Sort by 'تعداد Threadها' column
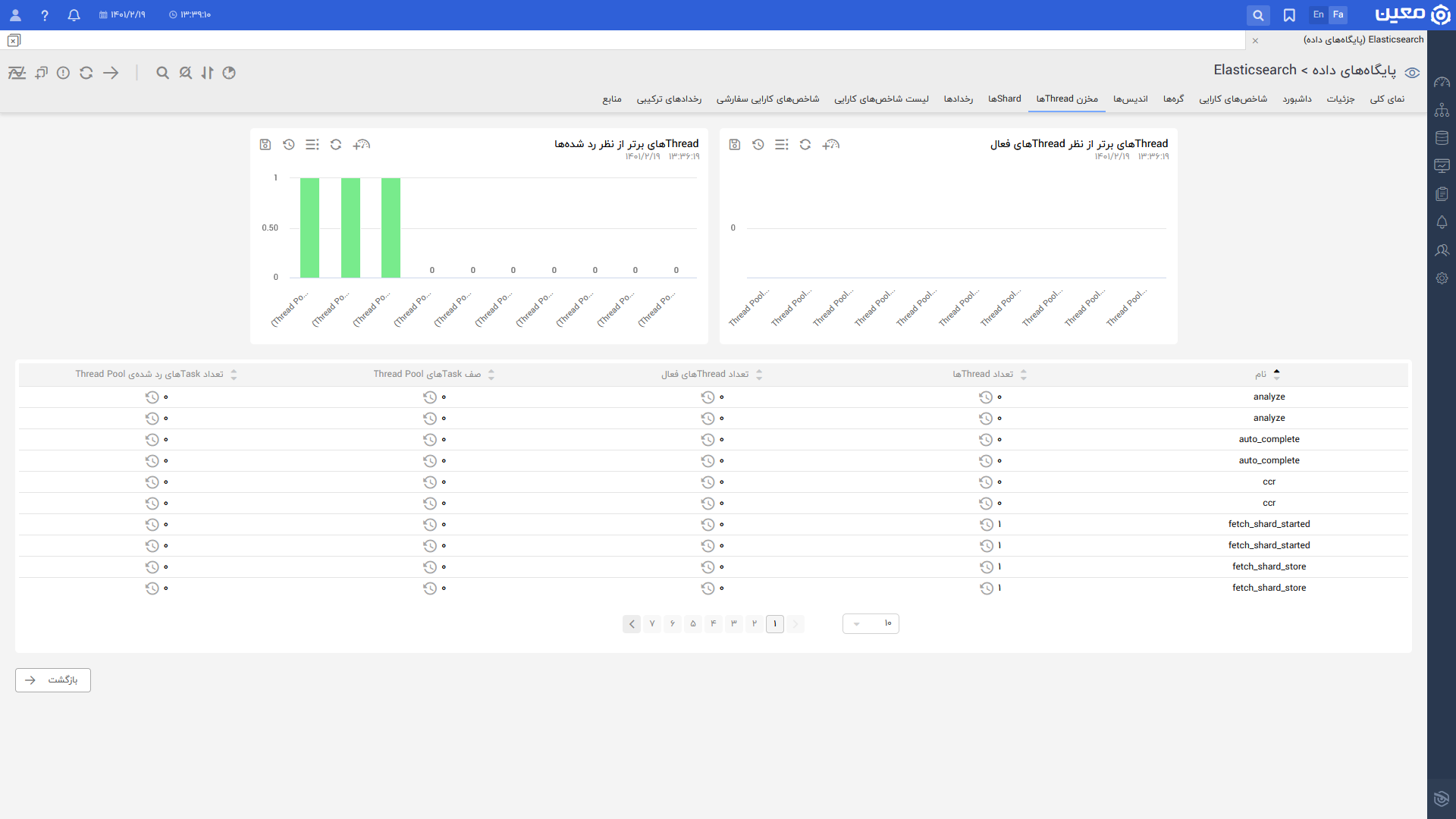This screenshot has width=1456, height=819. point(990,375)
